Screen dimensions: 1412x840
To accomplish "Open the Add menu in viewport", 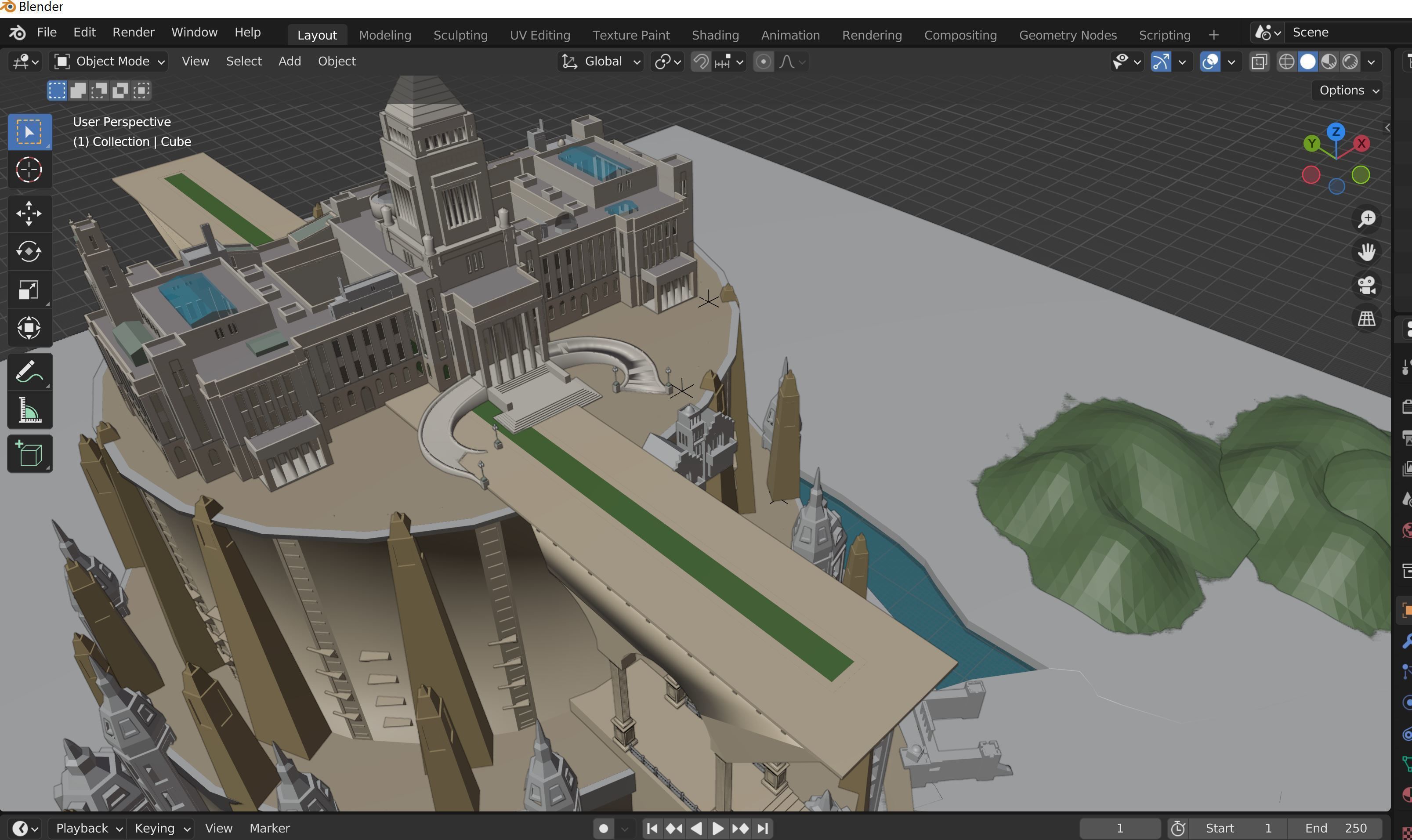I will point(290,61).
